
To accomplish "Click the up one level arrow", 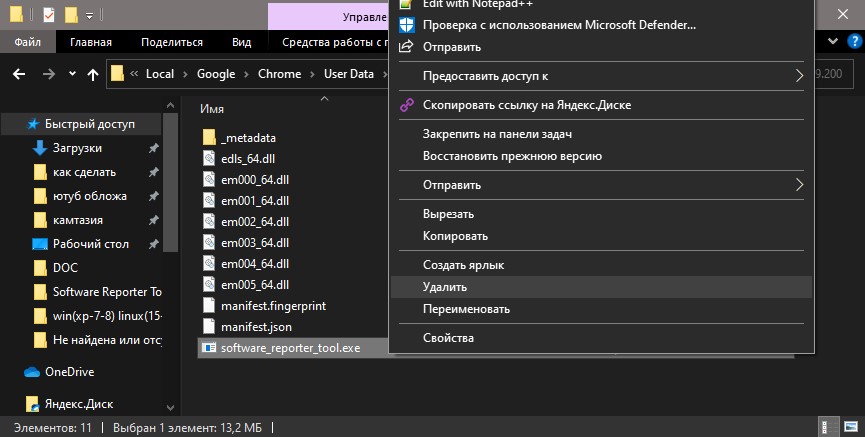I will [93, 74].
